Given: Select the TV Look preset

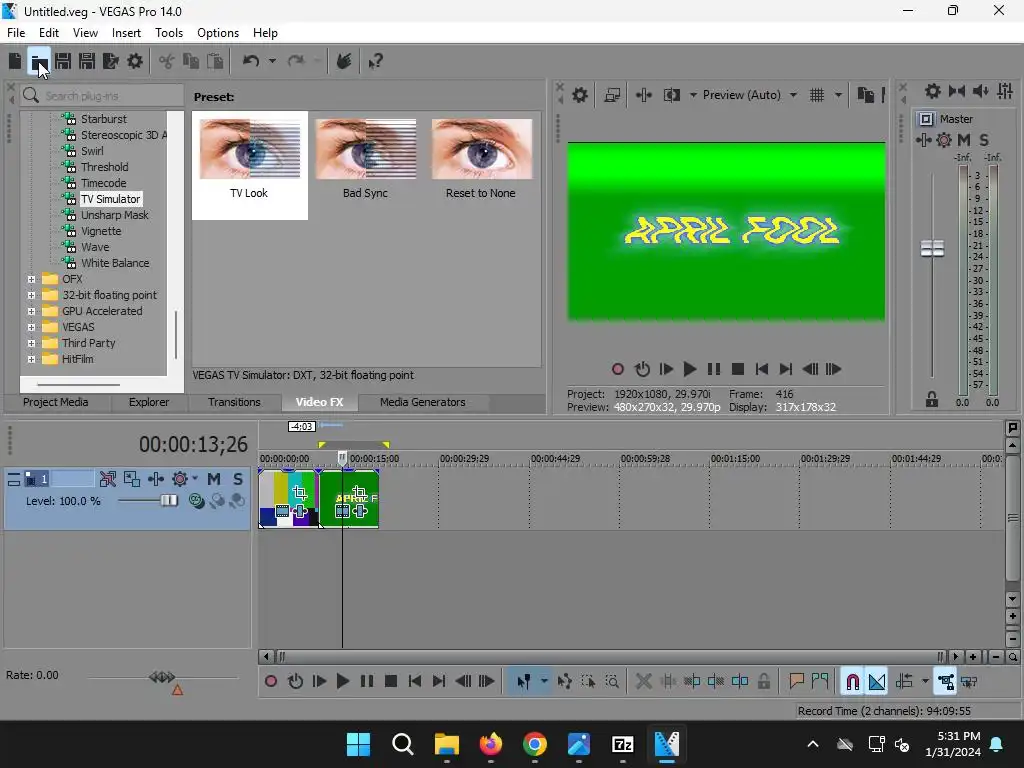Looking at the screenshot, I should pos(249,165).
